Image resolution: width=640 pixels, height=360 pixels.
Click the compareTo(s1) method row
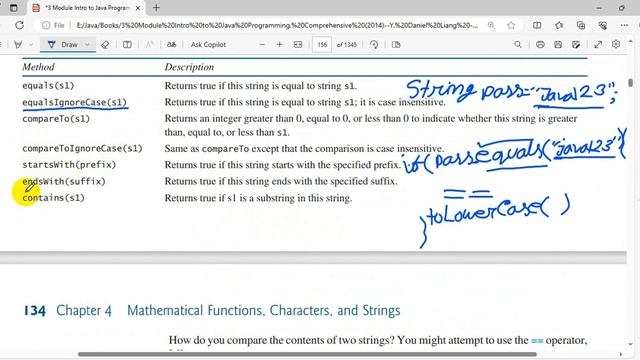[x=56, y=119]
